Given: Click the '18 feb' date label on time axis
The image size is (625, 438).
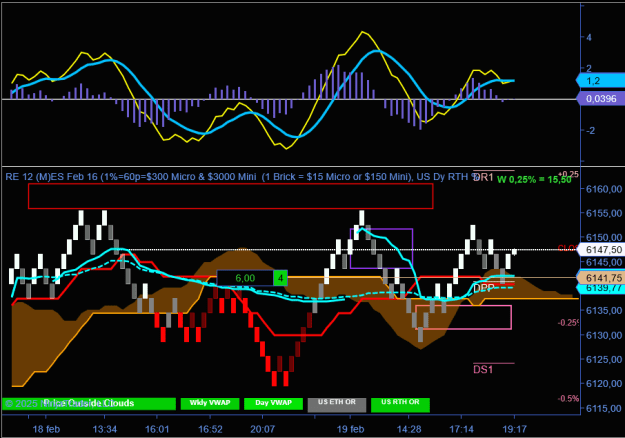Looking at the screenshot, I should [x=46, y=429].
